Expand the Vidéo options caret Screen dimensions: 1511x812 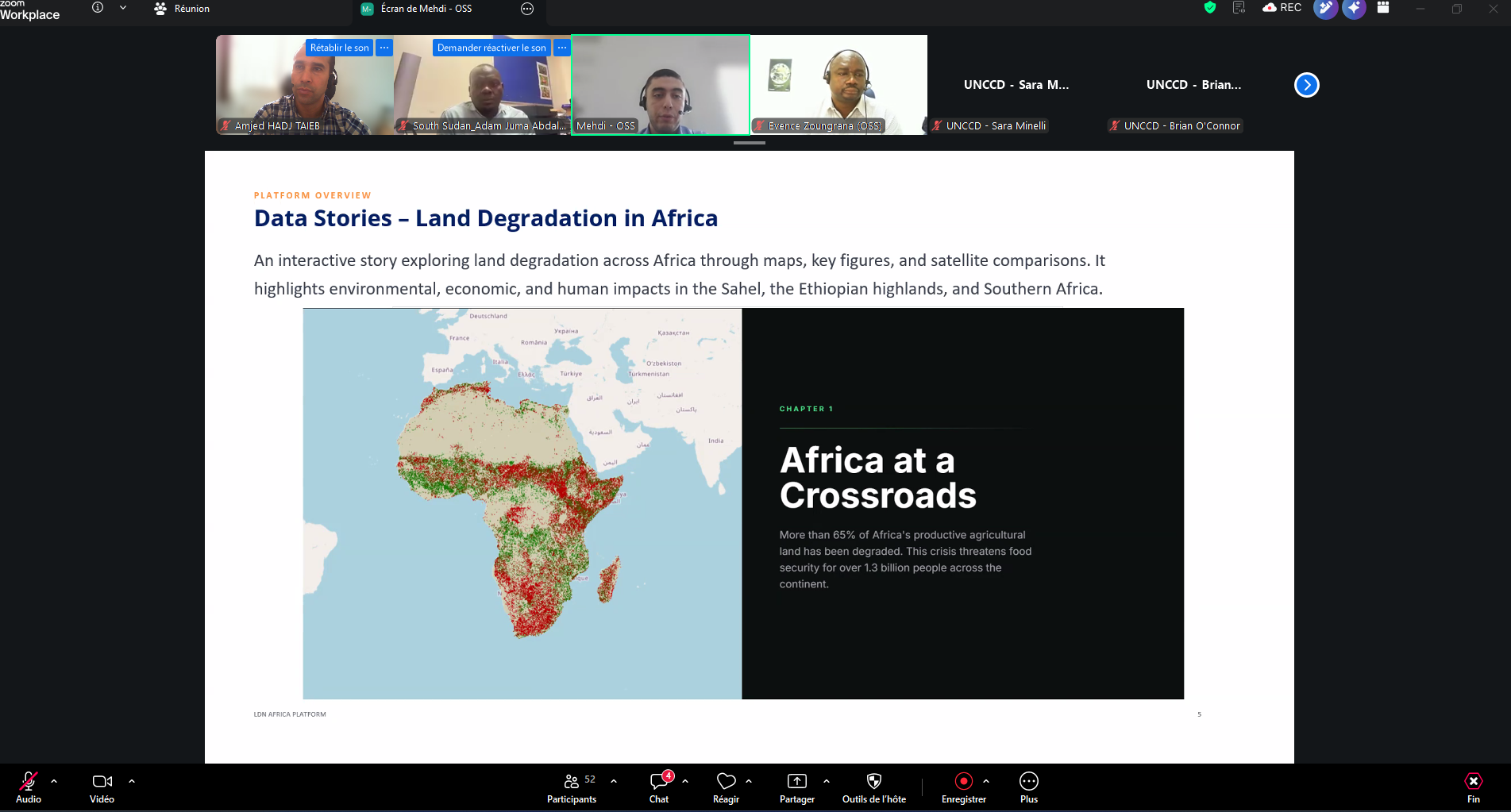(x=132, y=781)
